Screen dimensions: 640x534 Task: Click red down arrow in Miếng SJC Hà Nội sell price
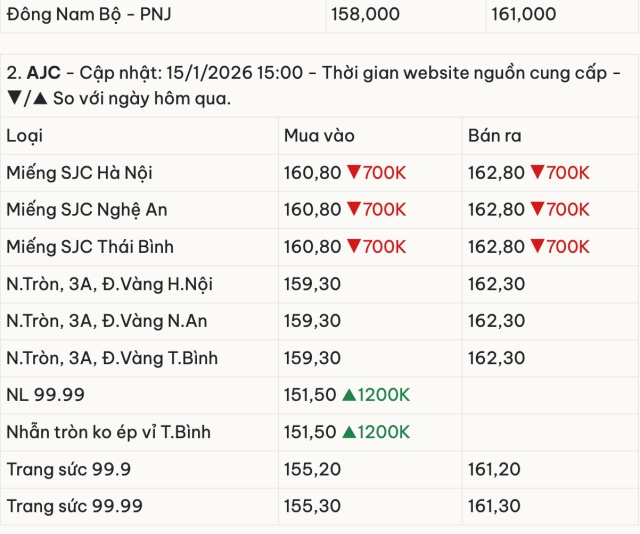click(537, 173)
